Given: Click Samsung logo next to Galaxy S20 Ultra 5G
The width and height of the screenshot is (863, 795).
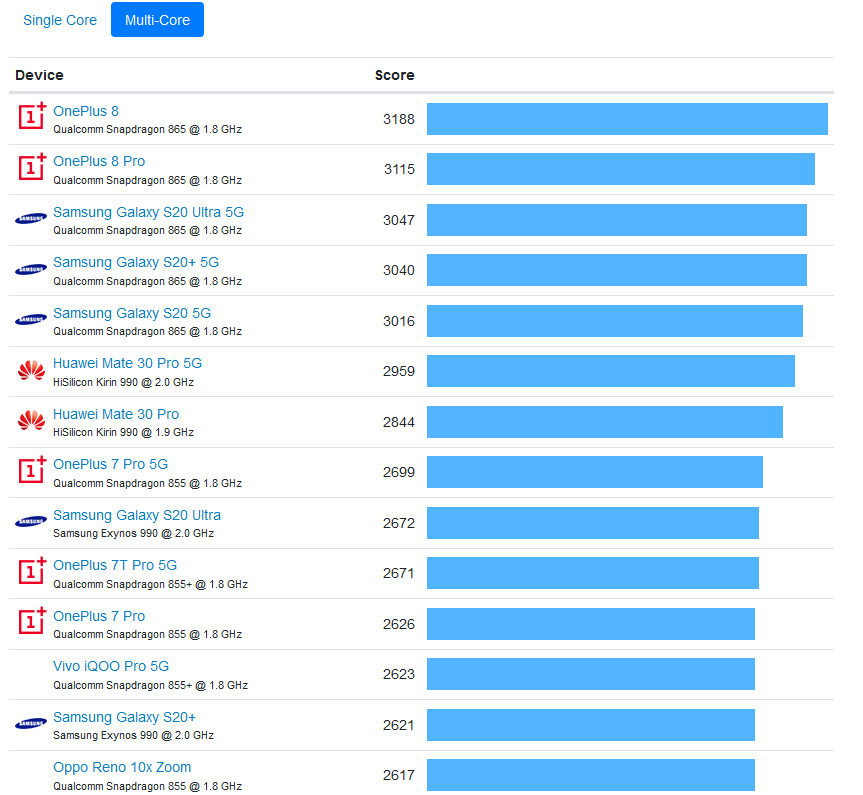Looking at the screenshot, I should (x=31, y=219).
